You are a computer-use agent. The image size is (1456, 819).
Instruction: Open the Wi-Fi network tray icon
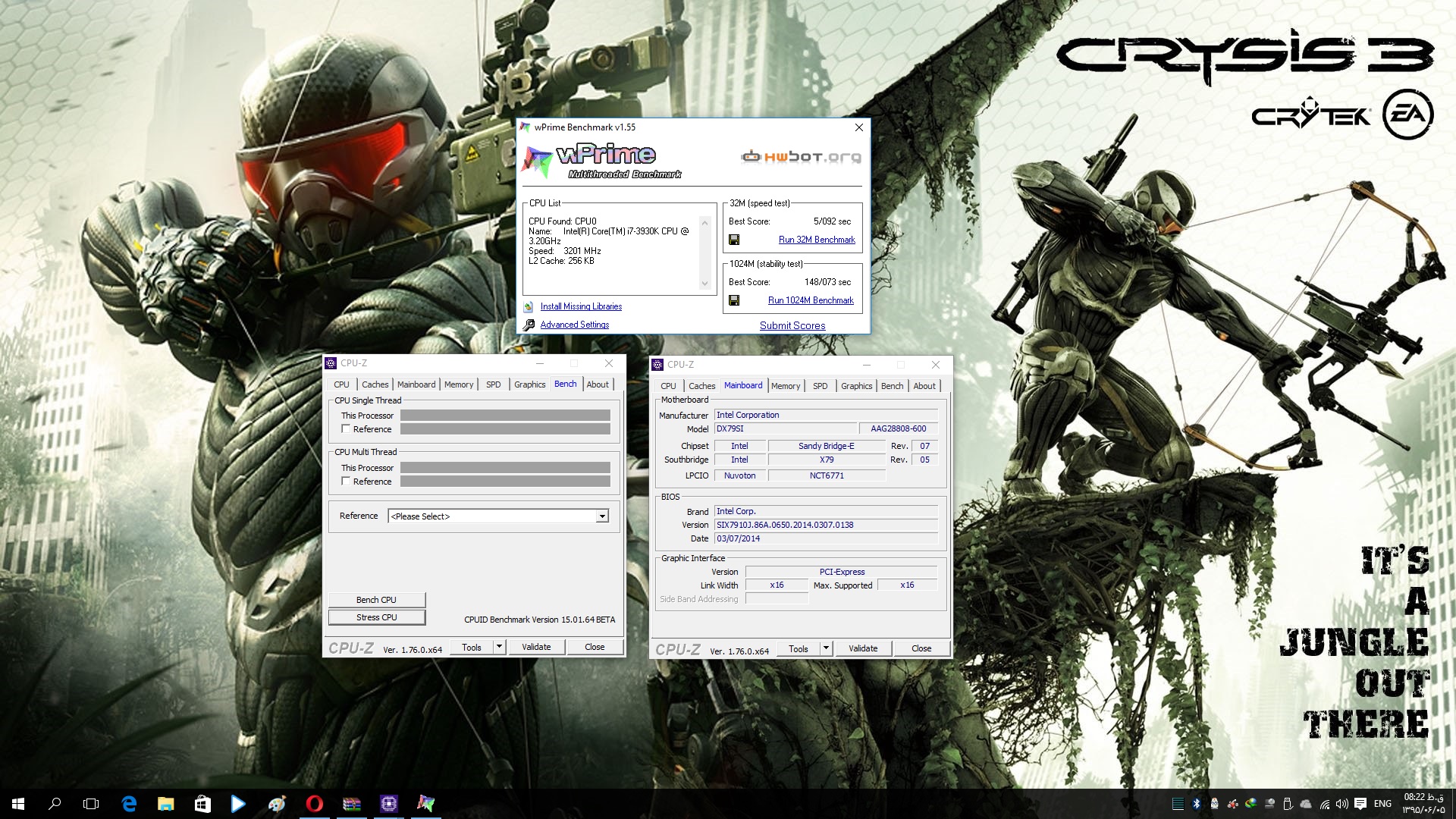tap(1324, 804)
